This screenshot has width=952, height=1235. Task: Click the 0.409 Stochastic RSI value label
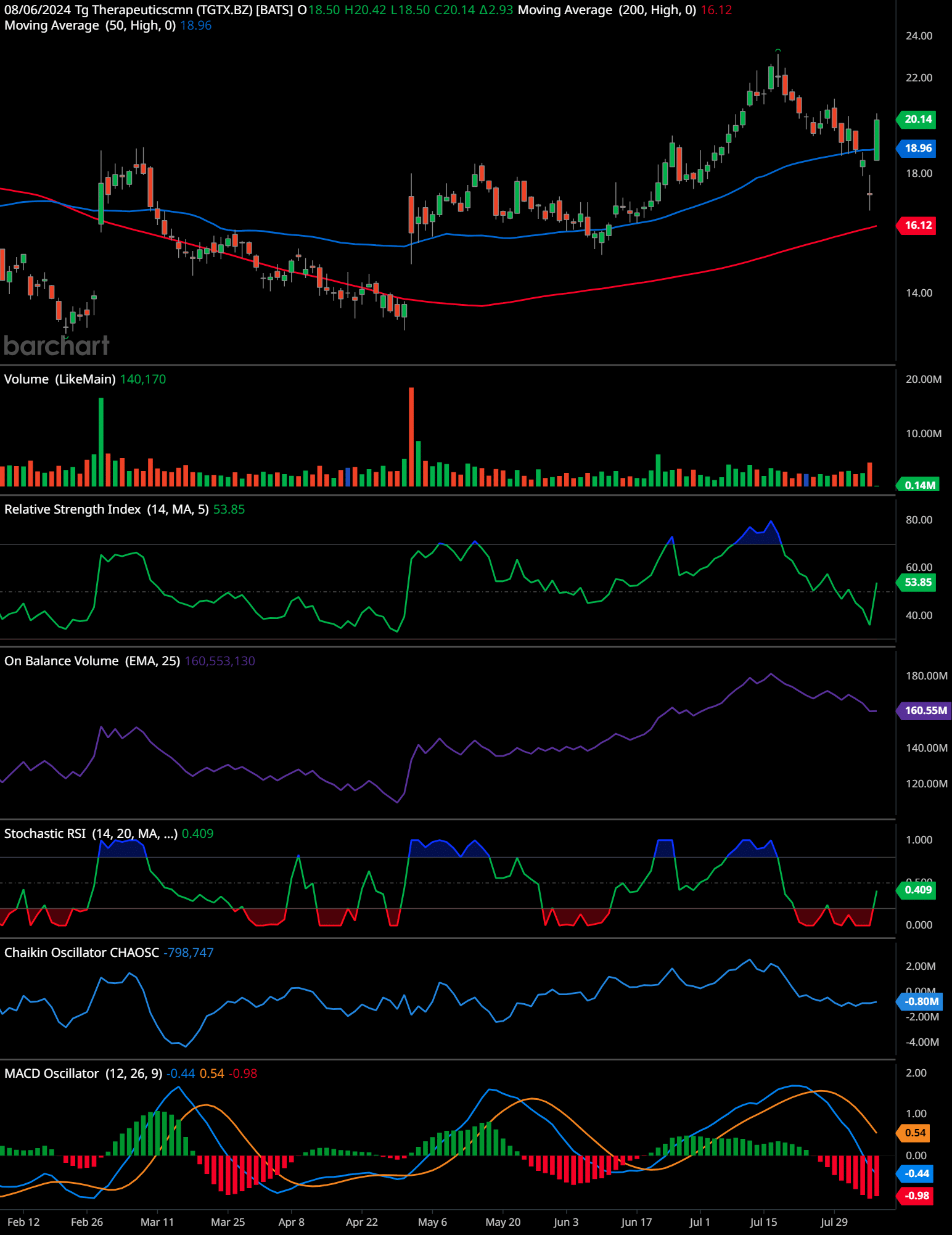pos(917,890)
